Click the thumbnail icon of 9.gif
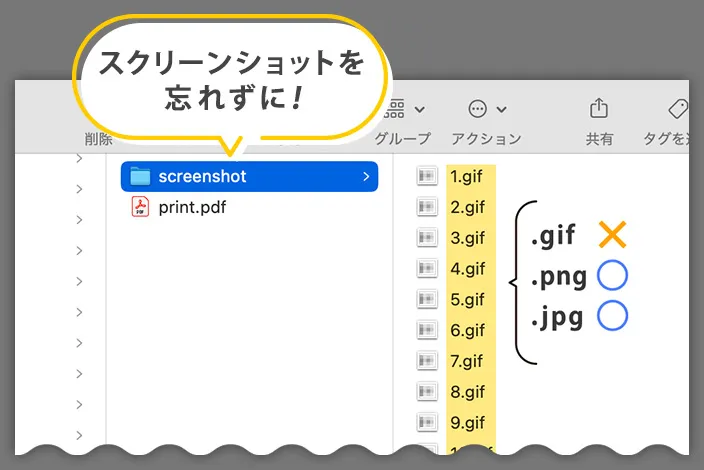Screen dimensions: 704x470 [x=427, y=422]
